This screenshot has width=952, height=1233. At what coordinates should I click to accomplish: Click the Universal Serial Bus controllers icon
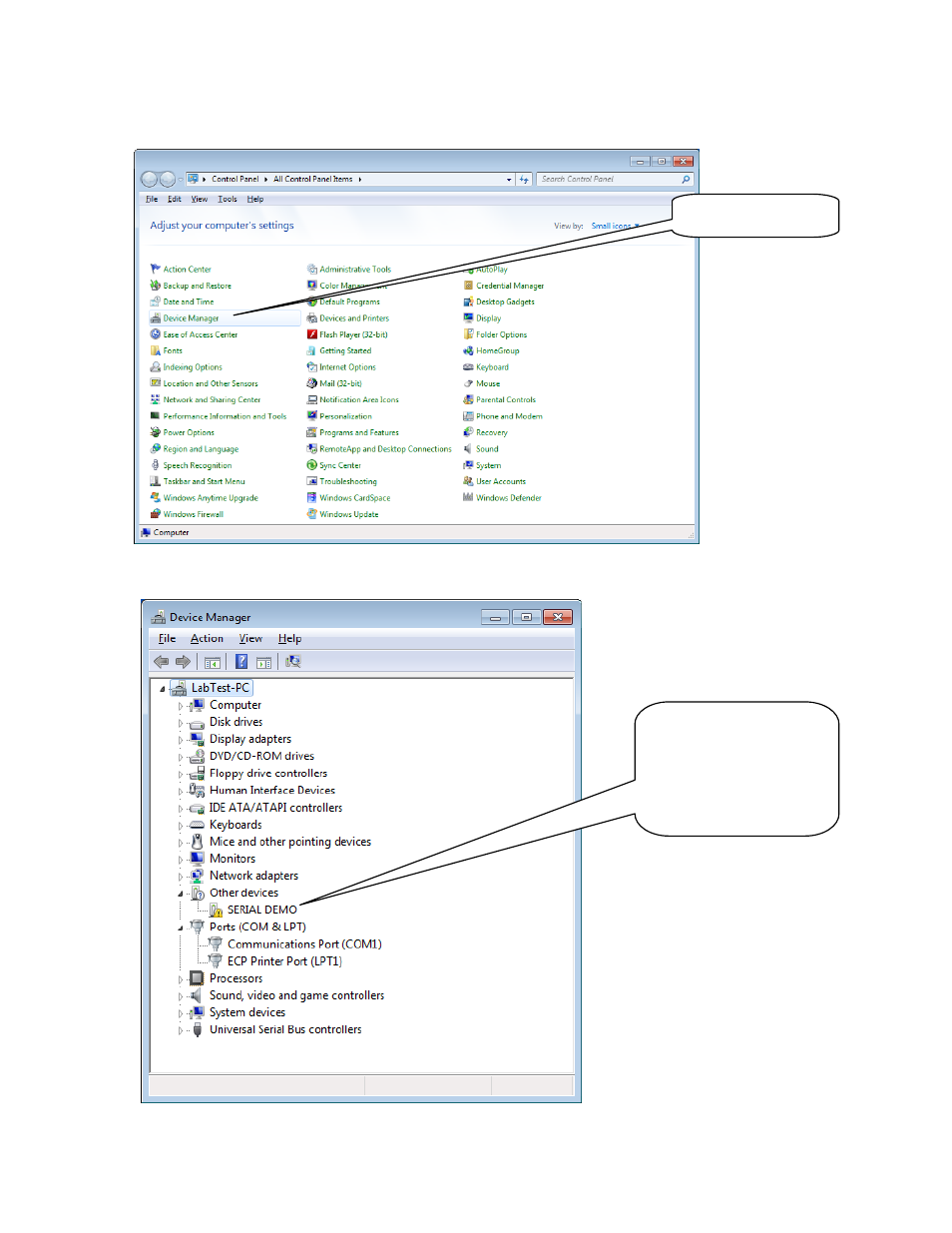pyautogui.click(x=197, y=1029)
